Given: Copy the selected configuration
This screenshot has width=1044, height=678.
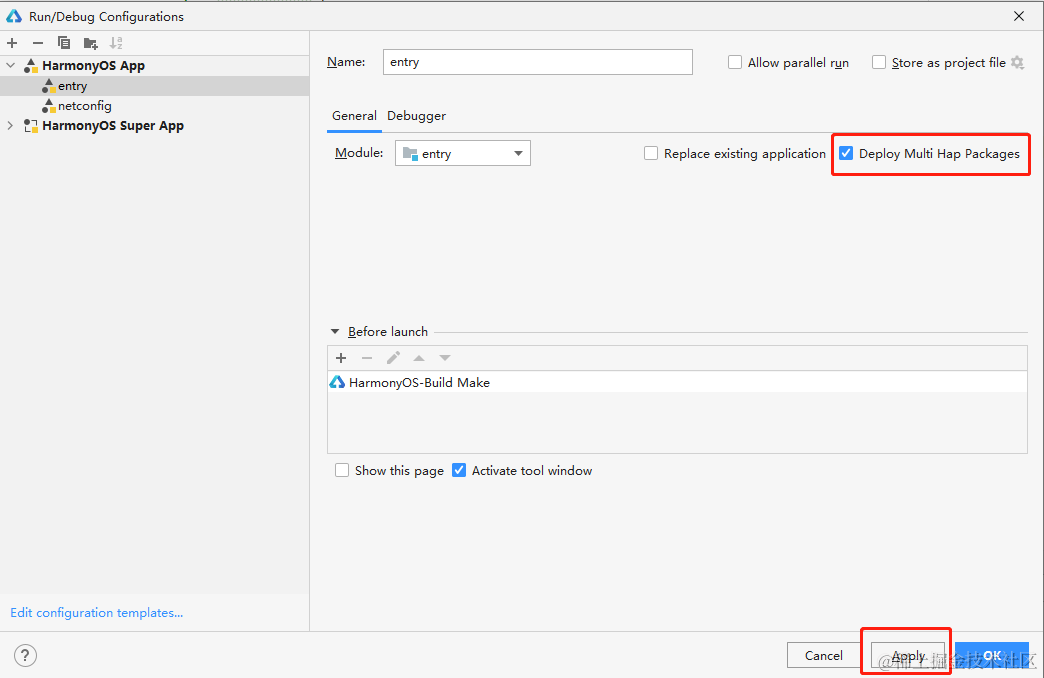Looking at the screenshot, I should tap(64, 43).
